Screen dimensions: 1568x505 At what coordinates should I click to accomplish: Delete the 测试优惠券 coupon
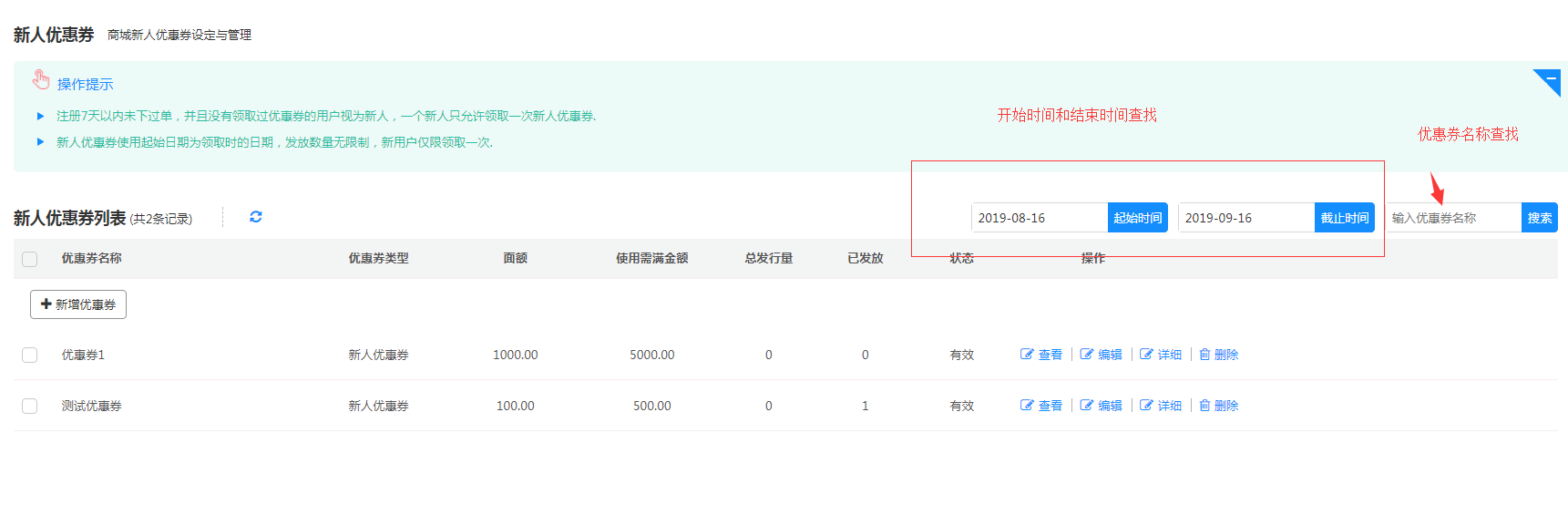click(x=1218, y=406)
